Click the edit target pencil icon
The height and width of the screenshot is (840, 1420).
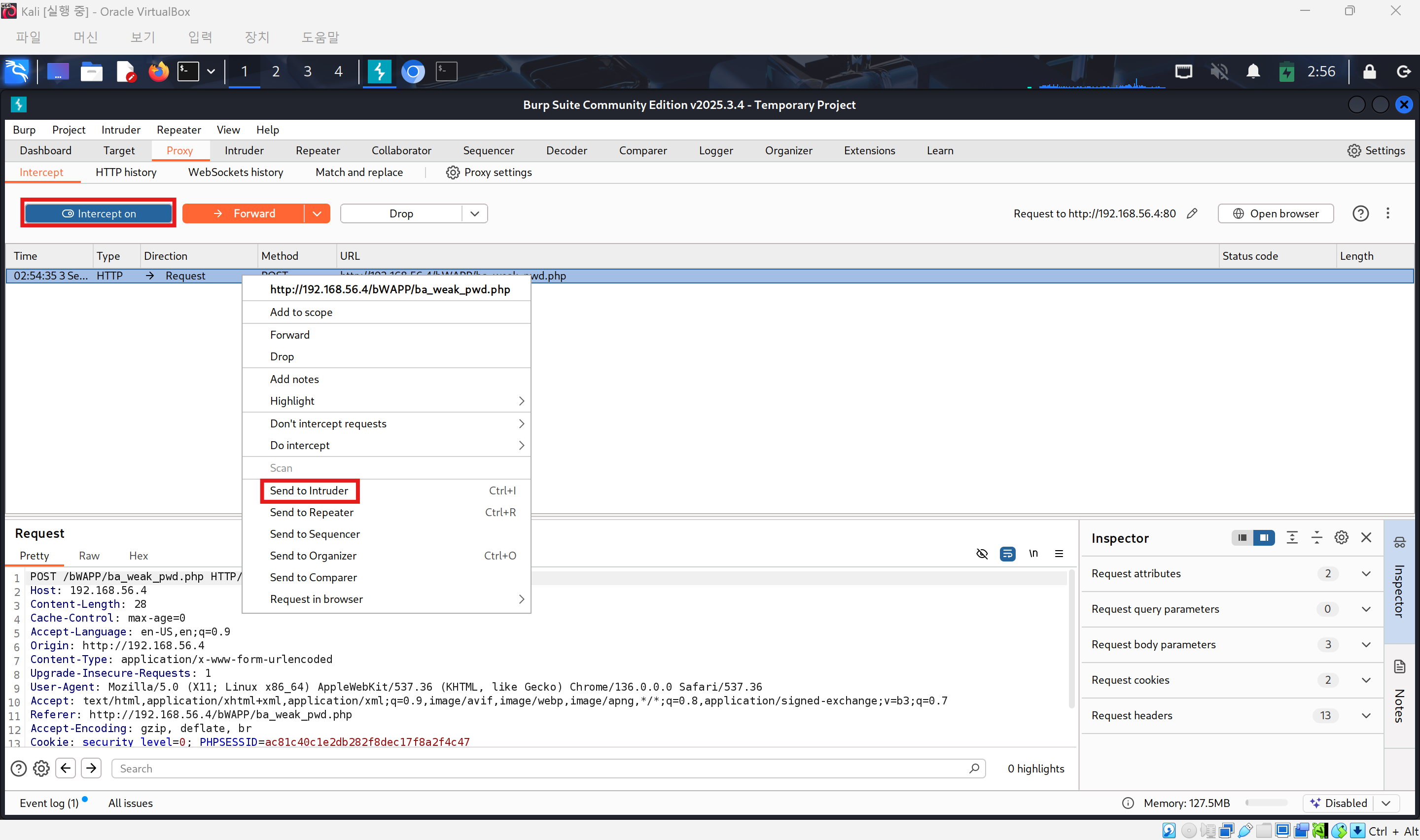pos(1192,213)
